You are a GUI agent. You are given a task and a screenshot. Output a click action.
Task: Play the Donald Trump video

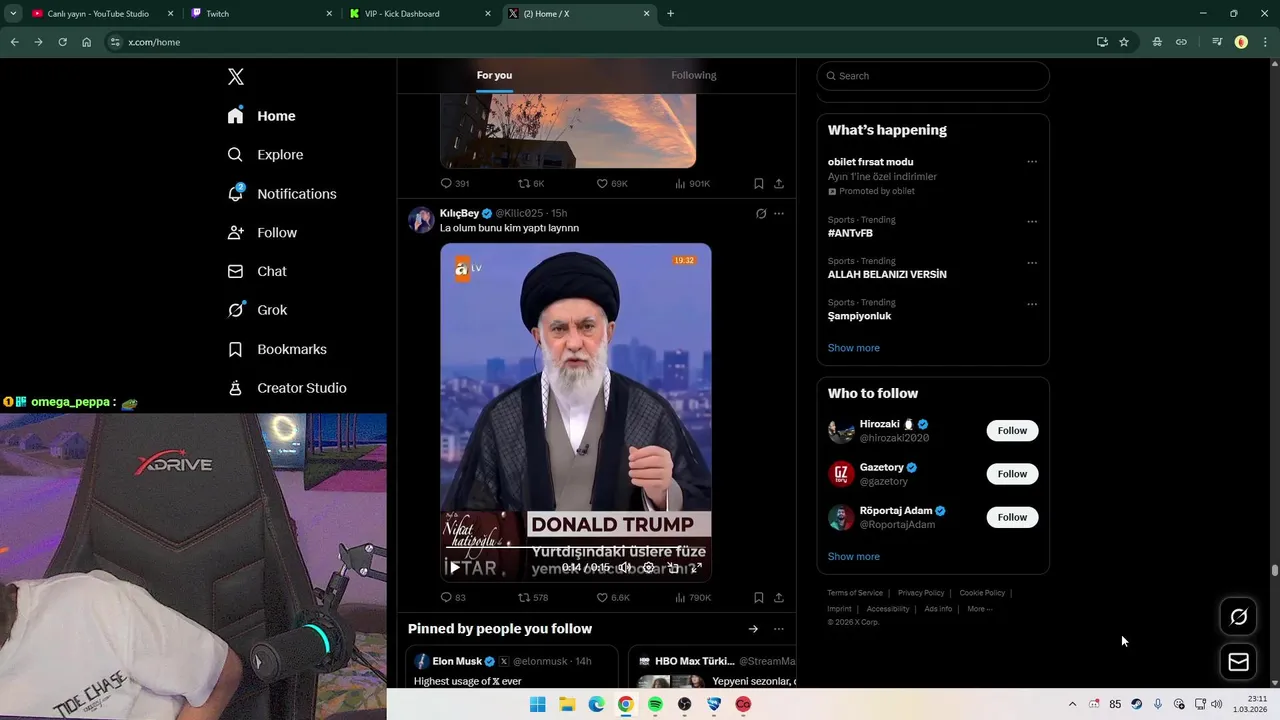pos(455,567)
